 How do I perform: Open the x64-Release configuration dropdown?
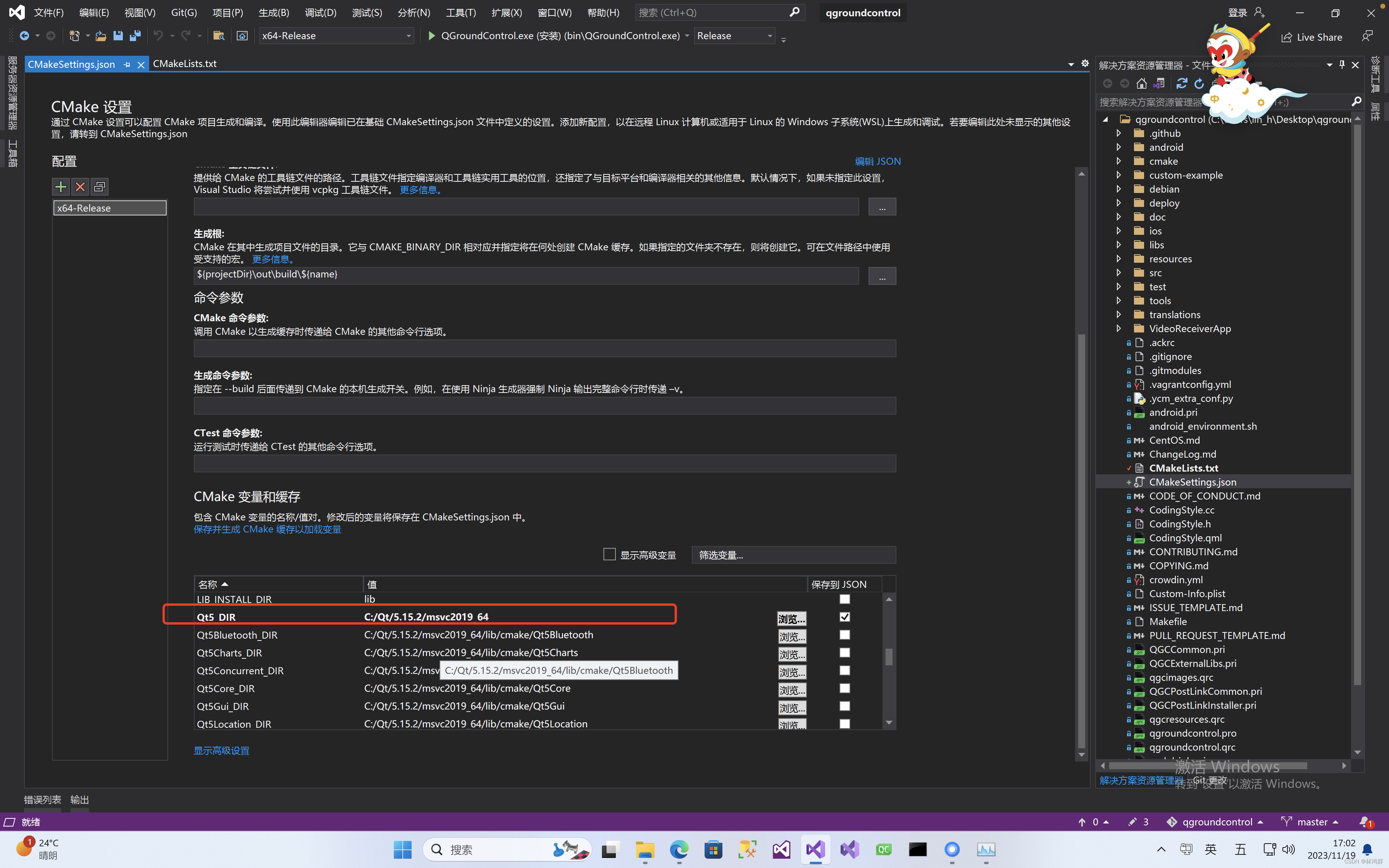[x=336, y=36]
